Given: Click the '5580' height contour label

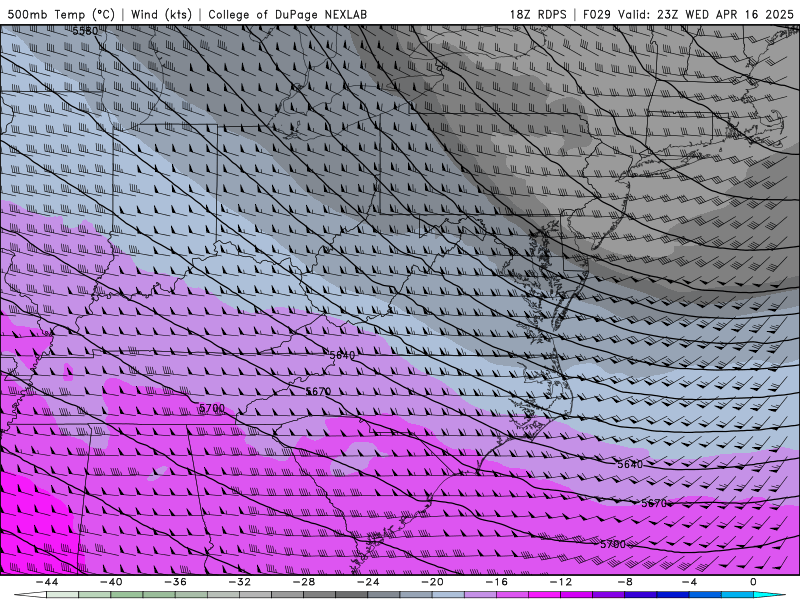Looking at the screenshot, I should pyautogui.click(x=85, y=31).
